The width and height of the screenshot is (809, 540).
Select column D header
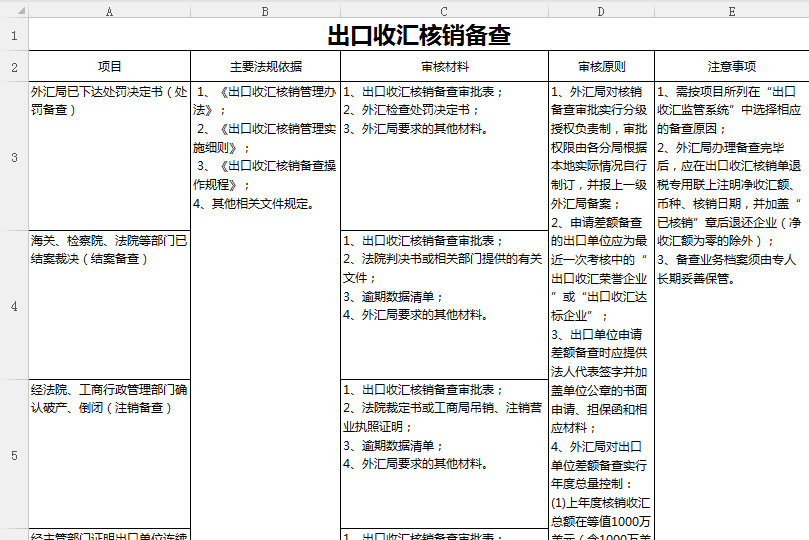(601, 10)
